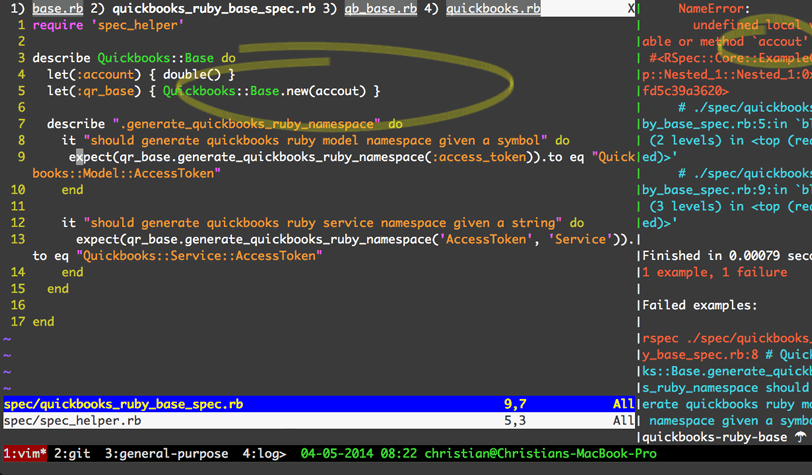
Task: Click the date 04-05-2014 in the tmux status bar
Action: point(337,454)
